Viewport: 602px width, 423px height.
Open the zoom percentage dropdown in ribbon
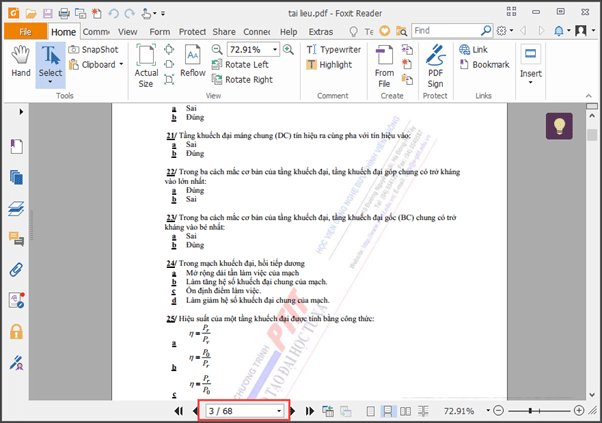coord(277,49)
